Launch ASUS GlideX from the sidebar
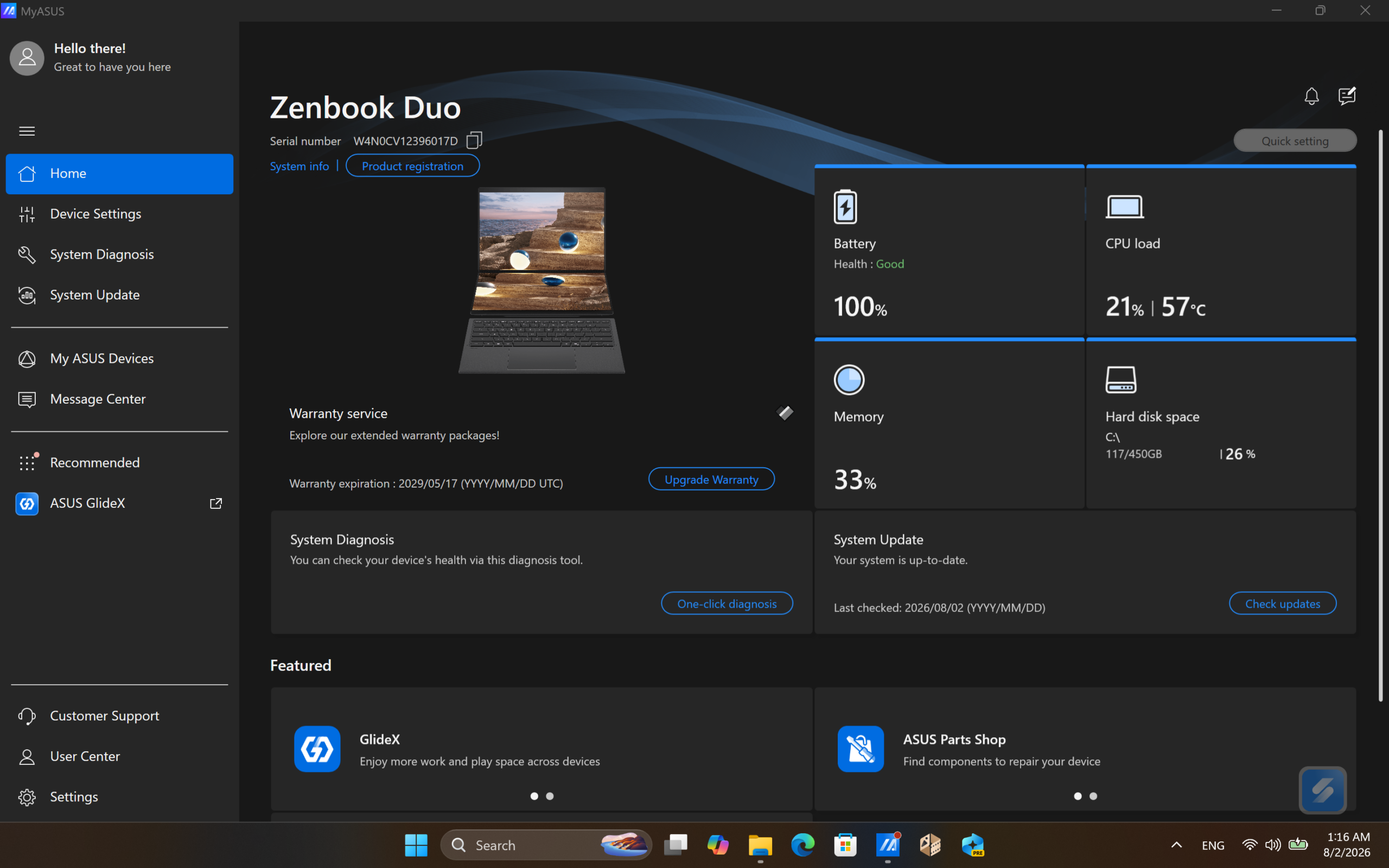The image size is (1389, 868). (119, 503)
